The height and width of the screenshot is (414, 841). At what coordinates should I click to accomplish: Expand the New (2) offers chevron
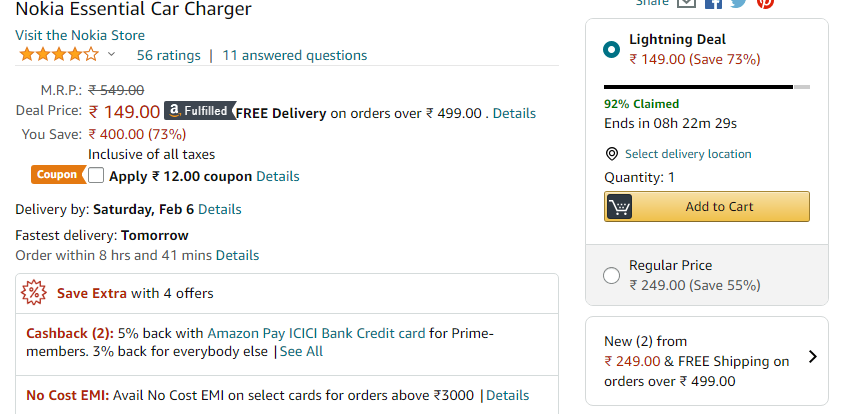click(812, 356)
